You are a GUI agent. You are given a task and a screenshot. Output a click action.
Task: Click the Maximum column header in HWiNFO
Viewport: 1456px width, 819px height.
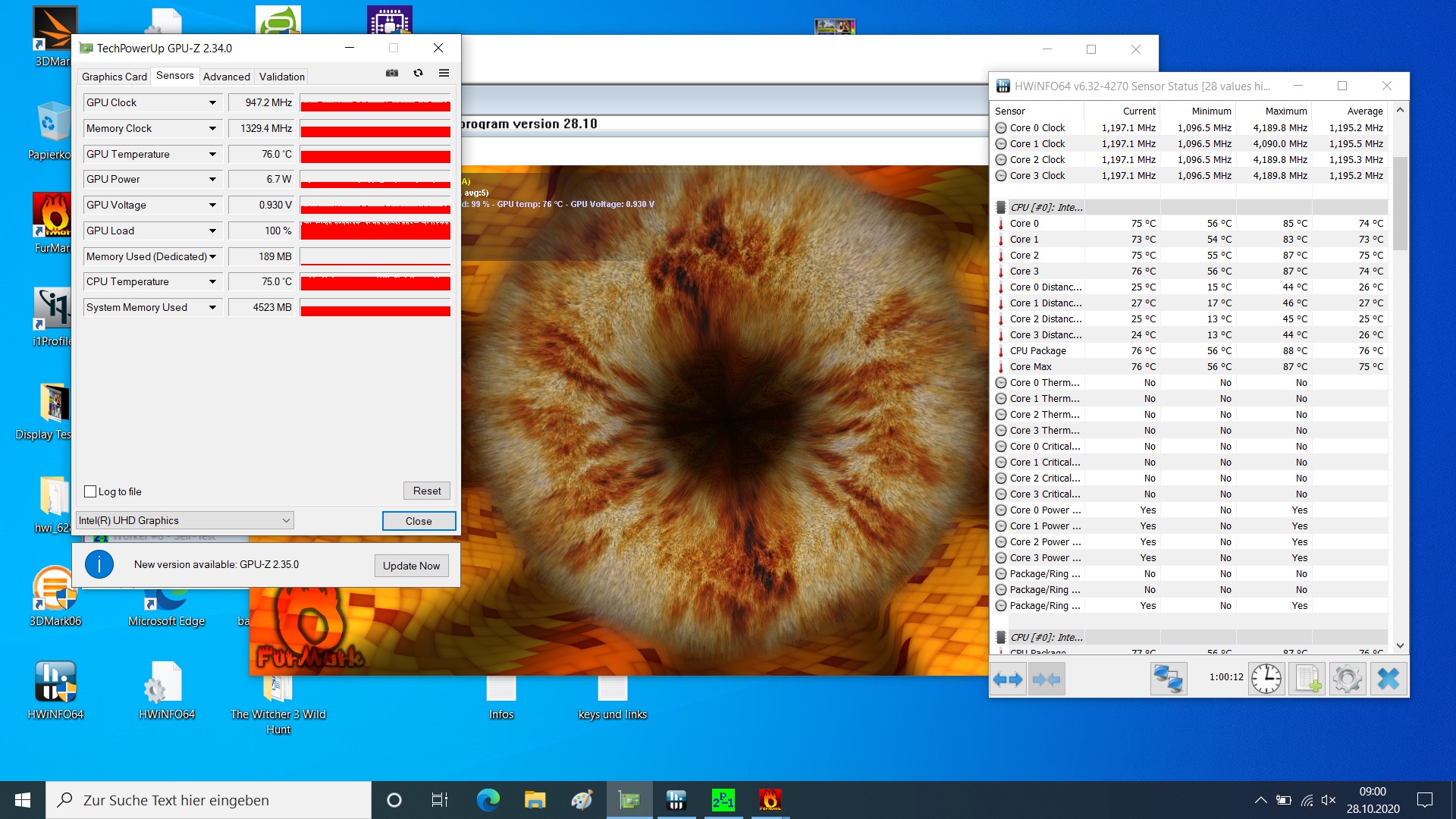point(1274,111)
